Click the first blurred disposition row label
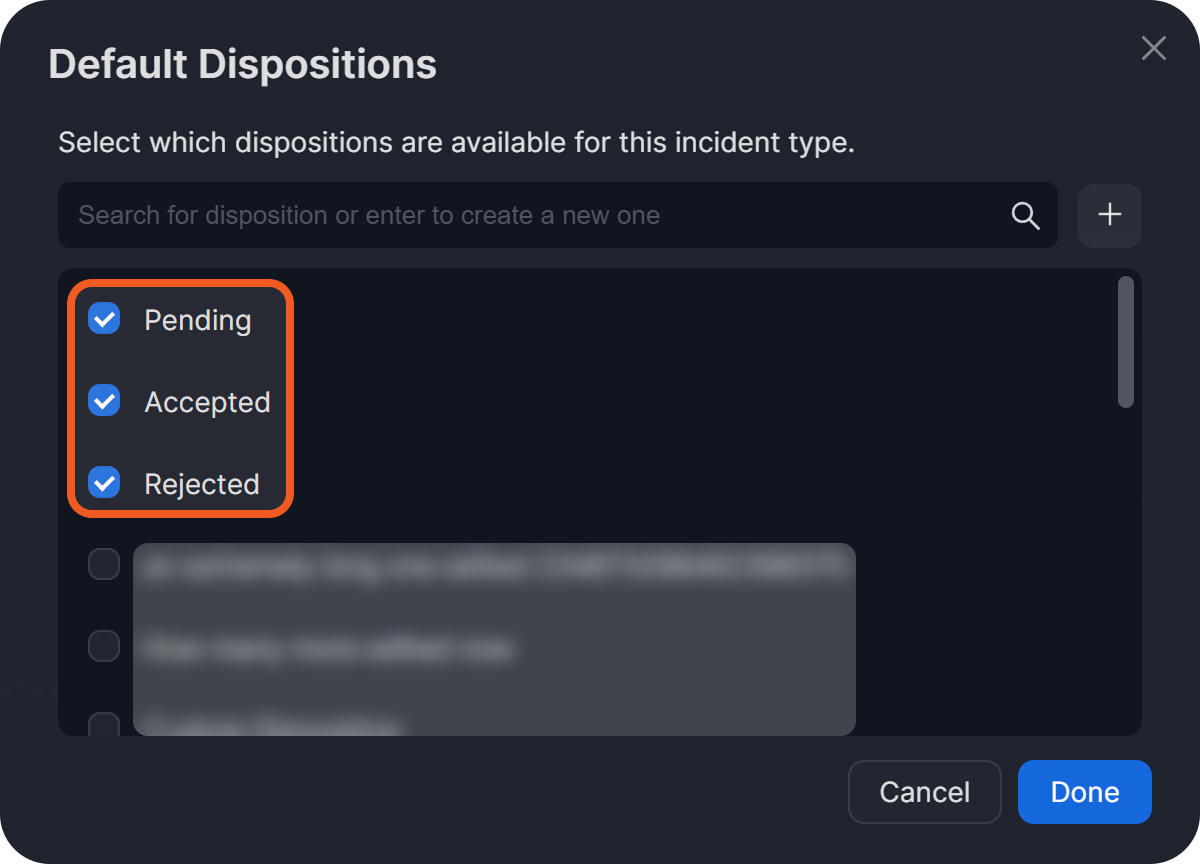 click(x=494, y=566)
